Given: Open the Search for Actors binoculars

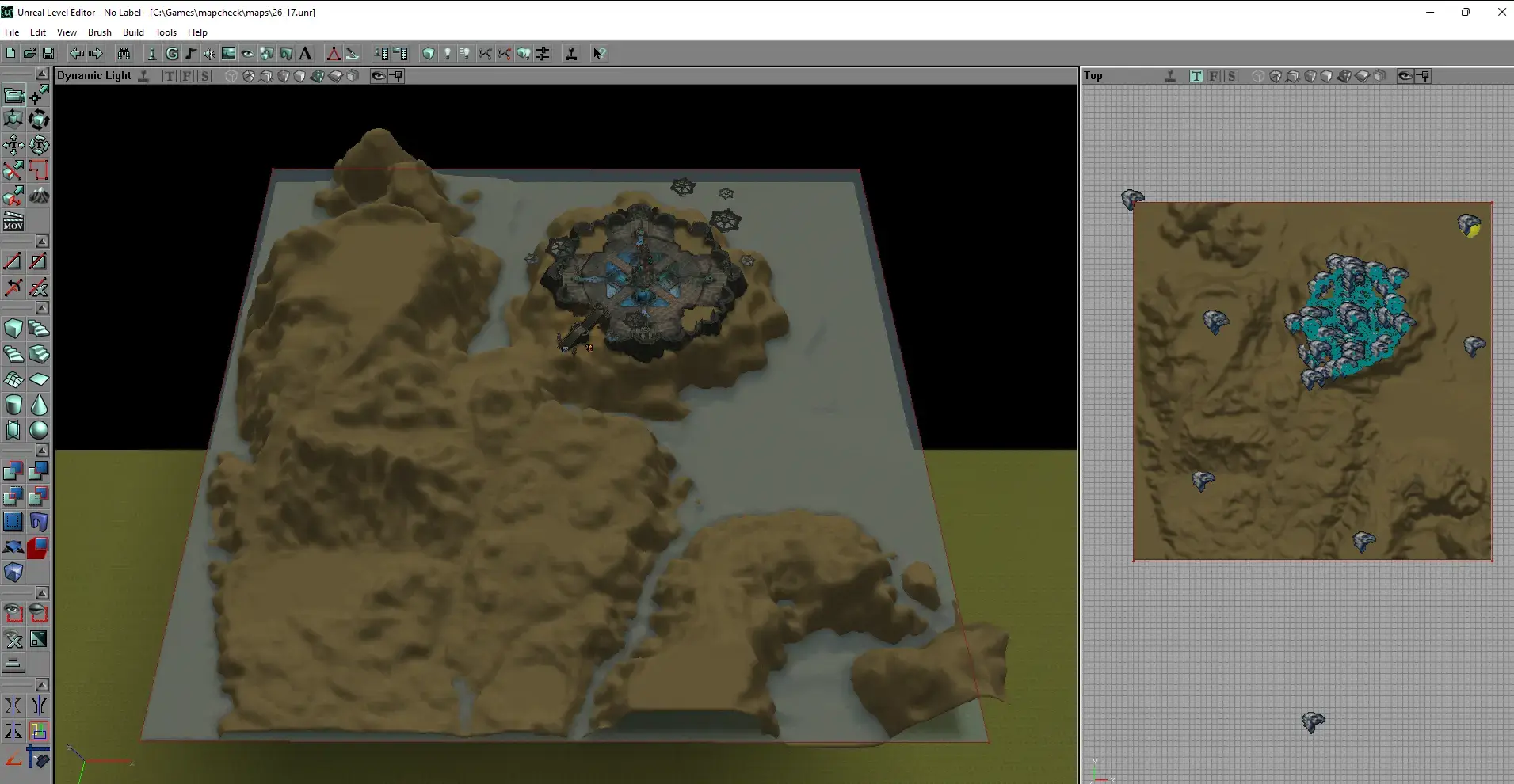Looking at the screenshot, I should (x=124, y=54).
